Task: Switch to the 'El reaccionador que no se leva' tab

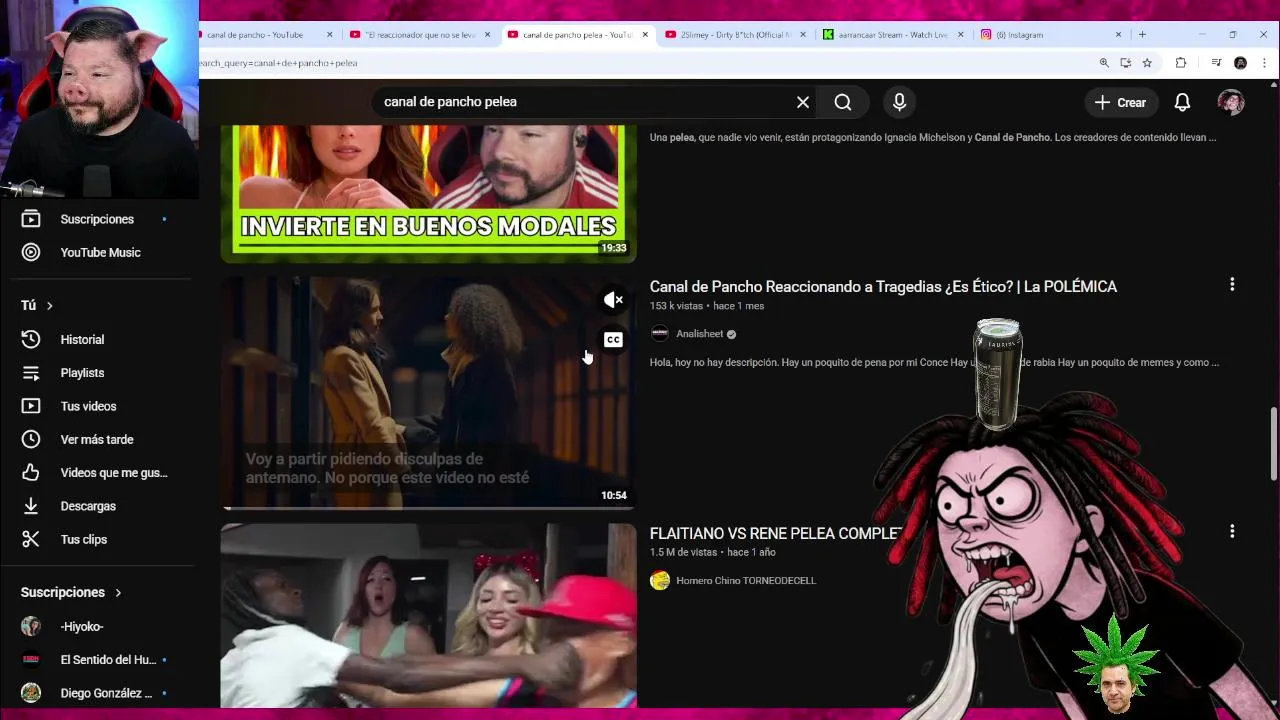Action: coord(420,35)
